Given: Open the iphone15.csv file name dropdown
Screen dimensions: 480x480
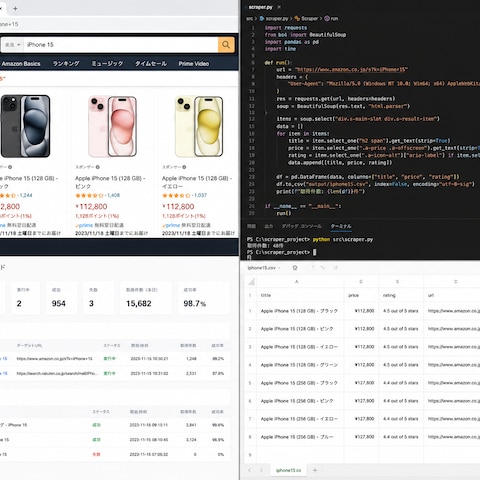Looking at the screenshot, I should coord(264,268).
